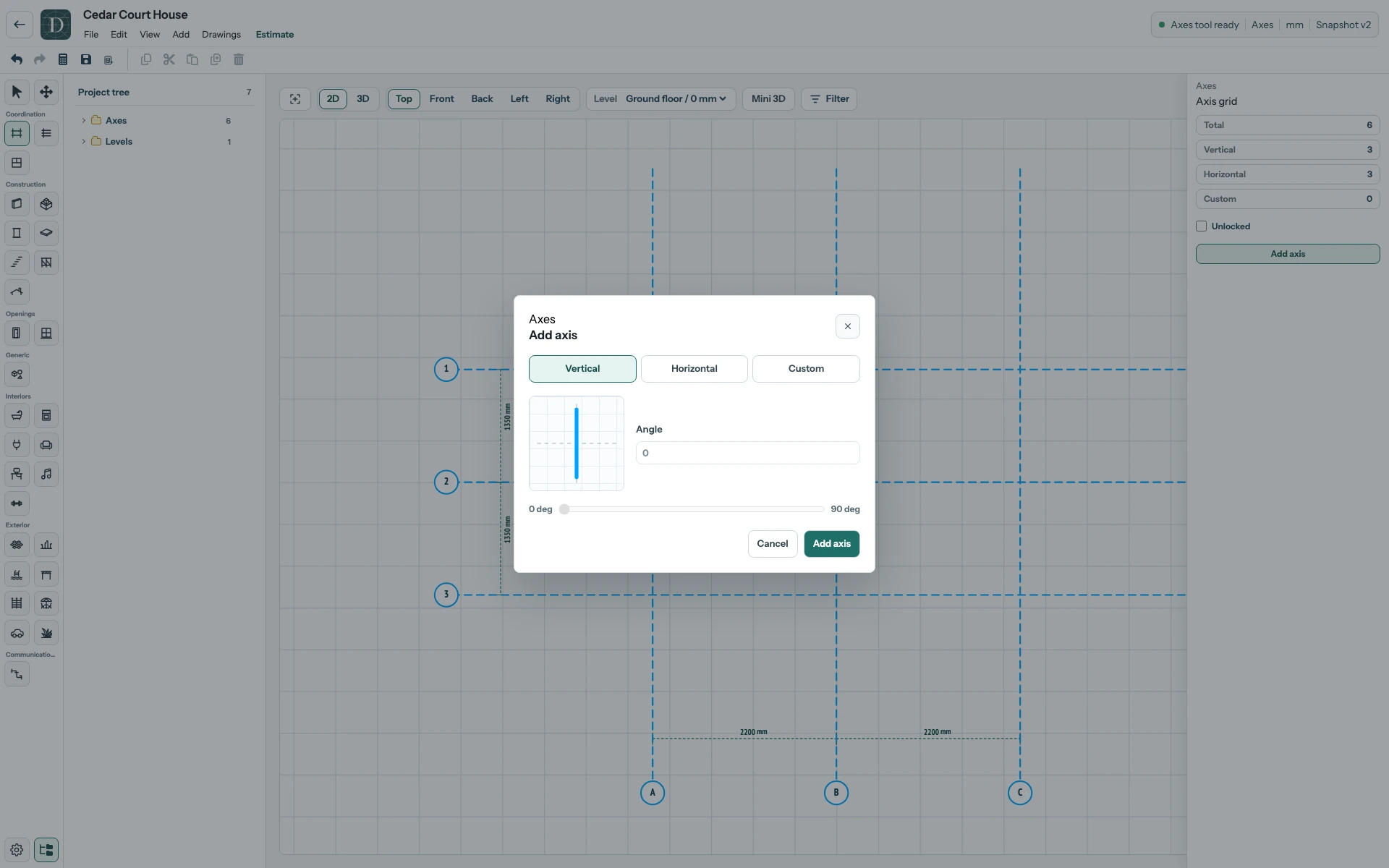Click axis bubble marker B

click(x=836, y=793)
